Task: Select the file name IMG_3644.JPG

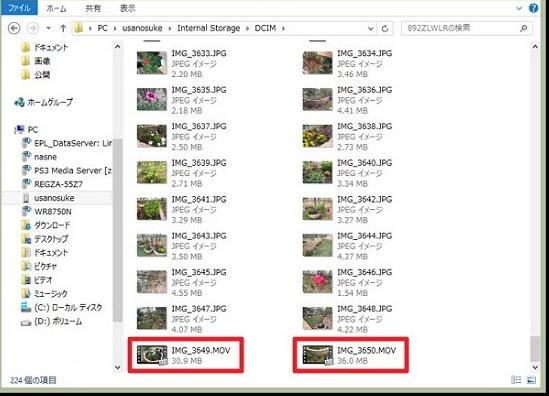Action: [364, 236]
